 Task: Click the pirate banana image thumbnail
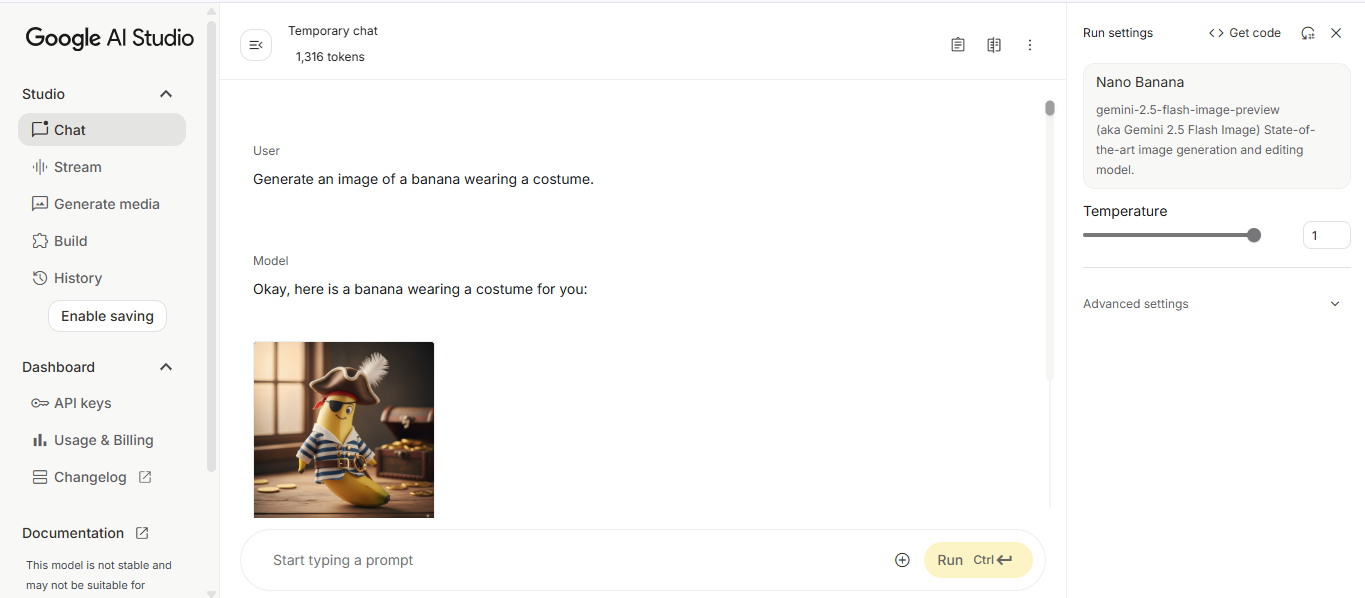344,429
